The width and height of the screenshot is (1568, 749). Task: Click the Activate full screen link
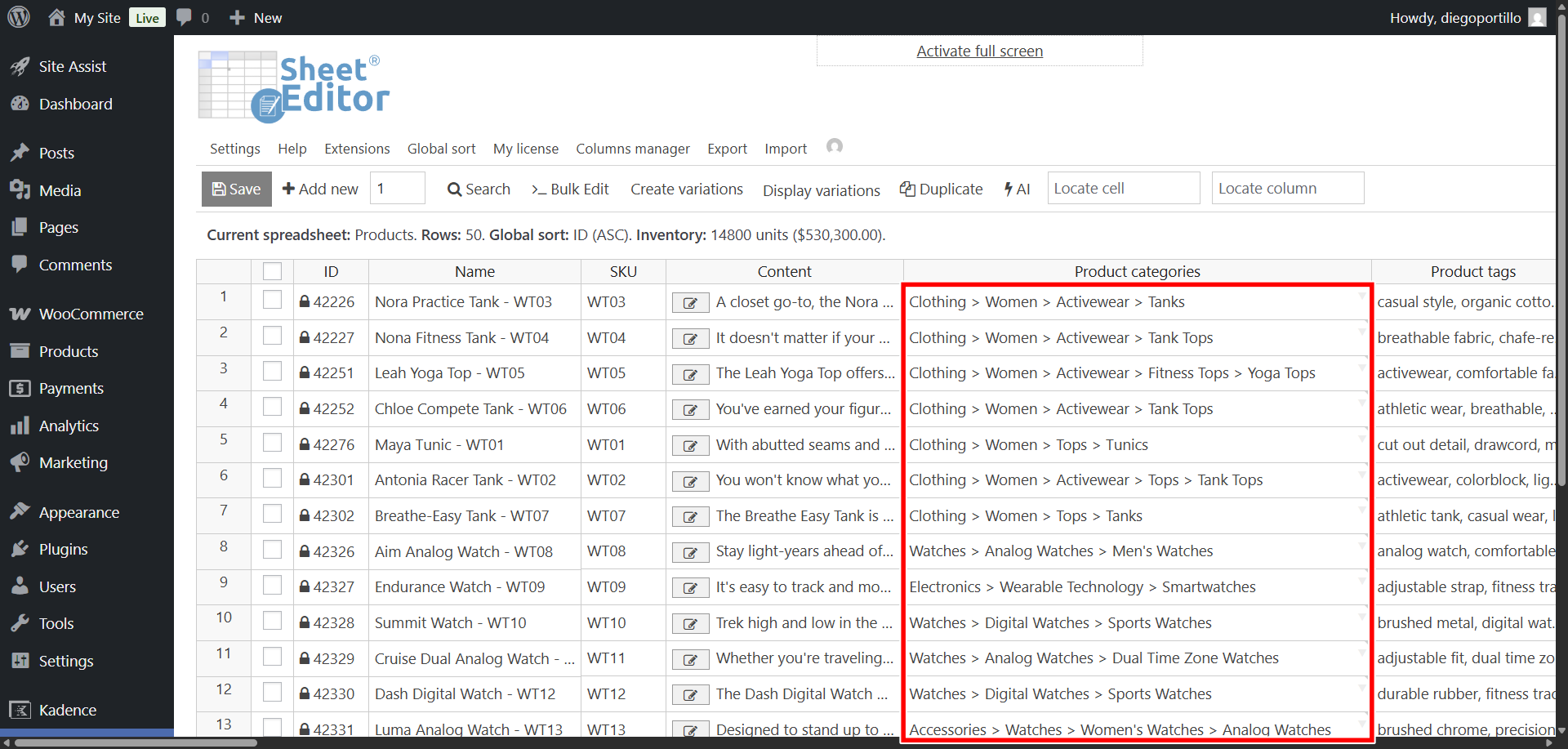[x=979, y=51]
